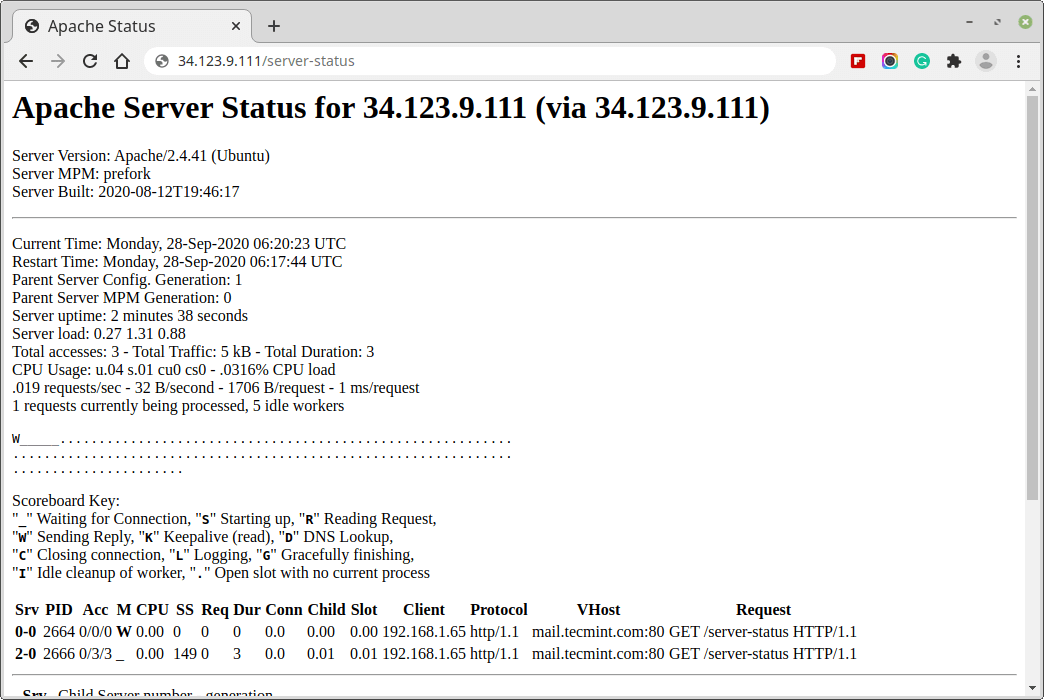Click the Srv column header
This screenshot has width=1044, height=700.
pyautogui.click(x=27, y=610)
